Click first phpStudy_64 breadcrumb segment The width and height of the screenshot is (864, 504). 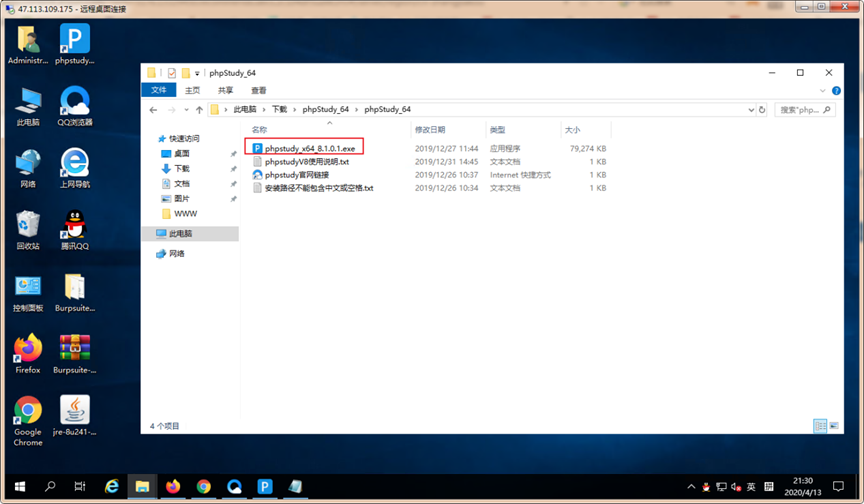click(x=326, y=109)
